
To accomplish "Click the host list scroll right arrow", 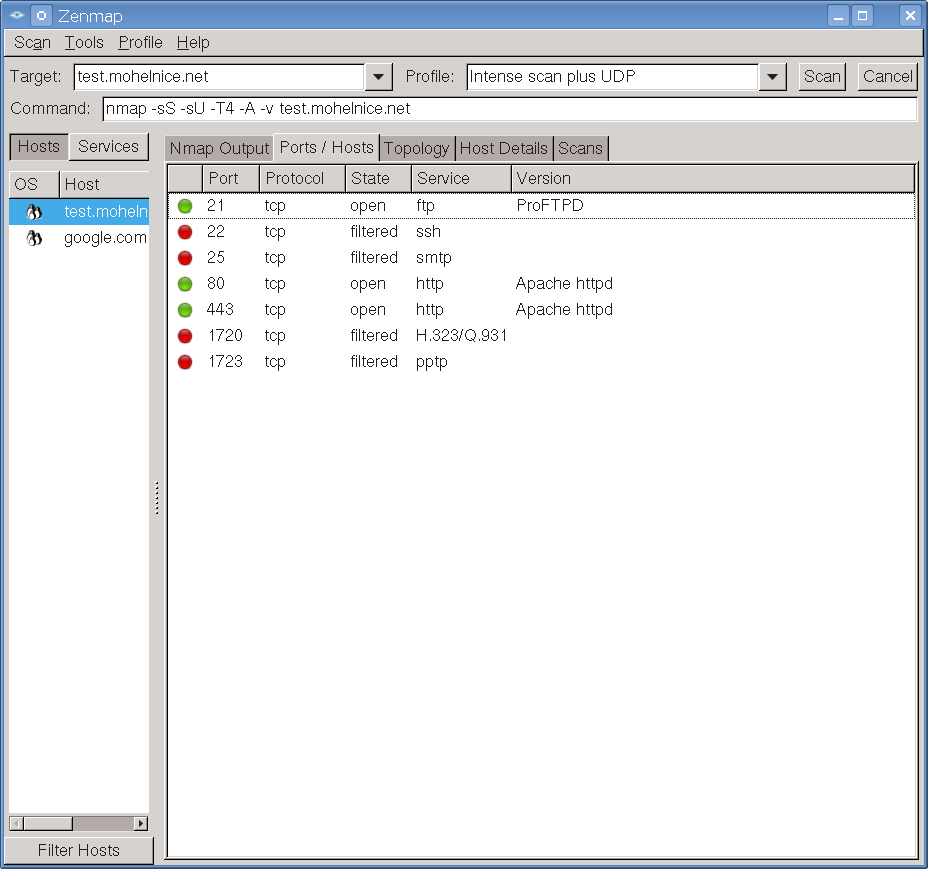I will (141, 823).
